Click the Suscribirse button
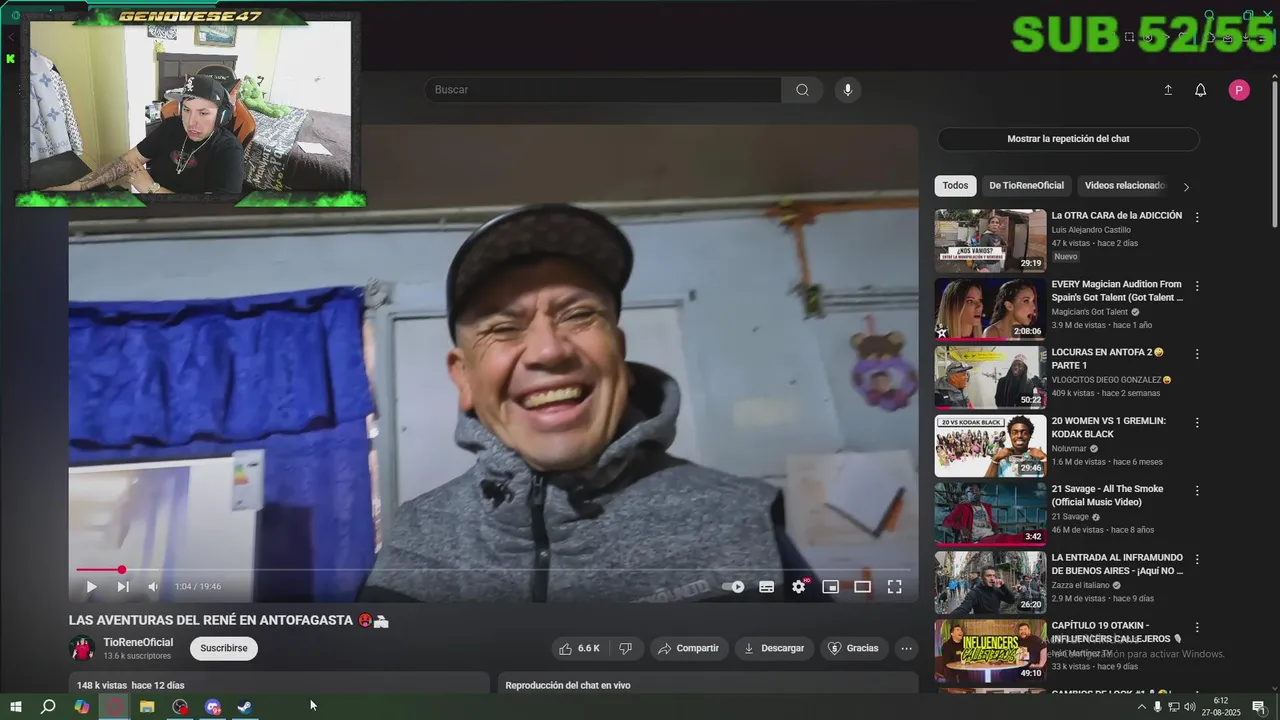The height and width of the screenshot is (720, 1280). (223, 648)
